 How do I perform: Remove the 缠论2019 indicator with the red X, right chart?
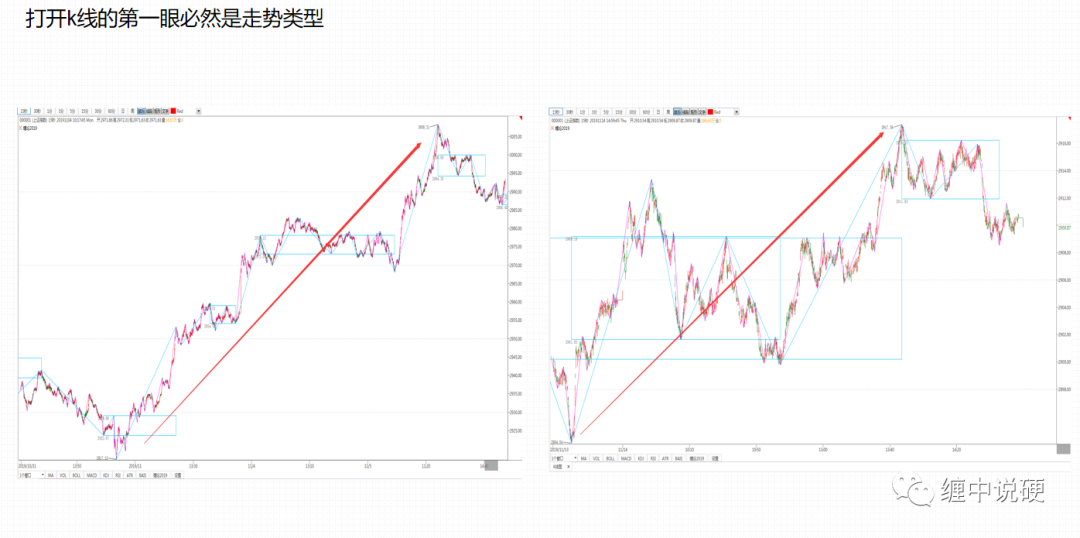[552, 128]
